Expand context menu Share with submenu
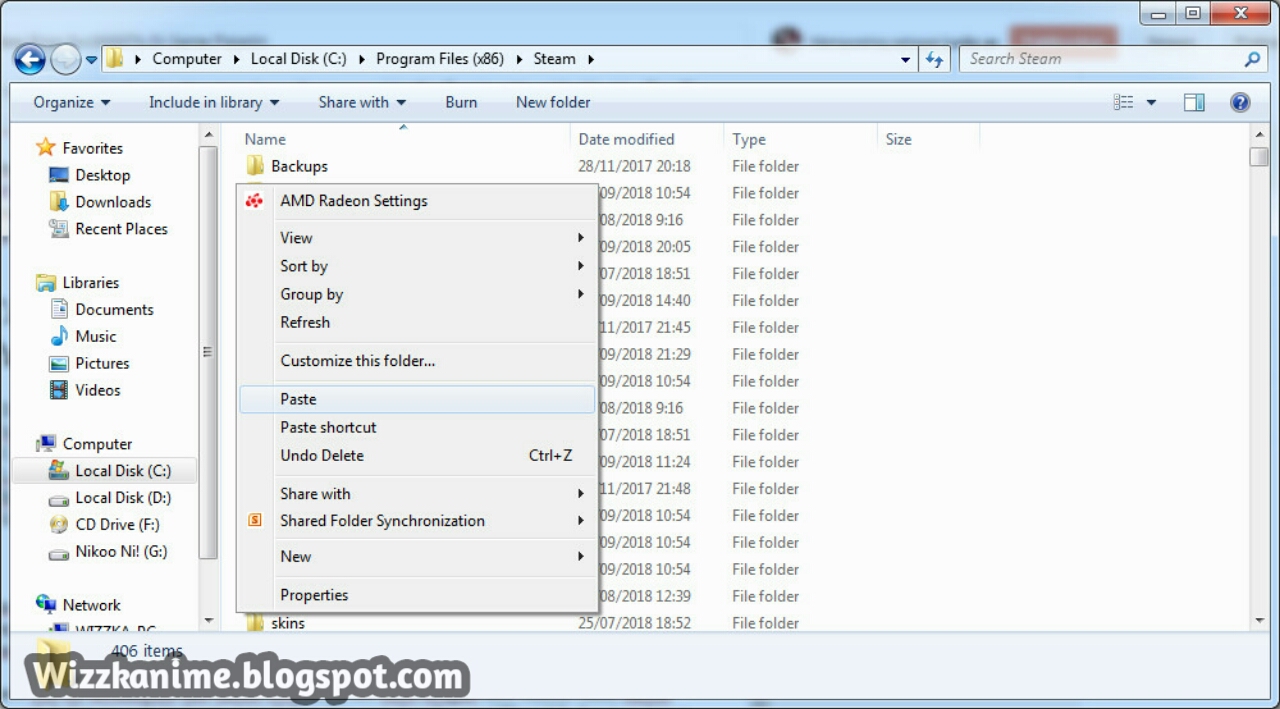The width and height of the screenshot is (1280, 709). tap(417, 494)
